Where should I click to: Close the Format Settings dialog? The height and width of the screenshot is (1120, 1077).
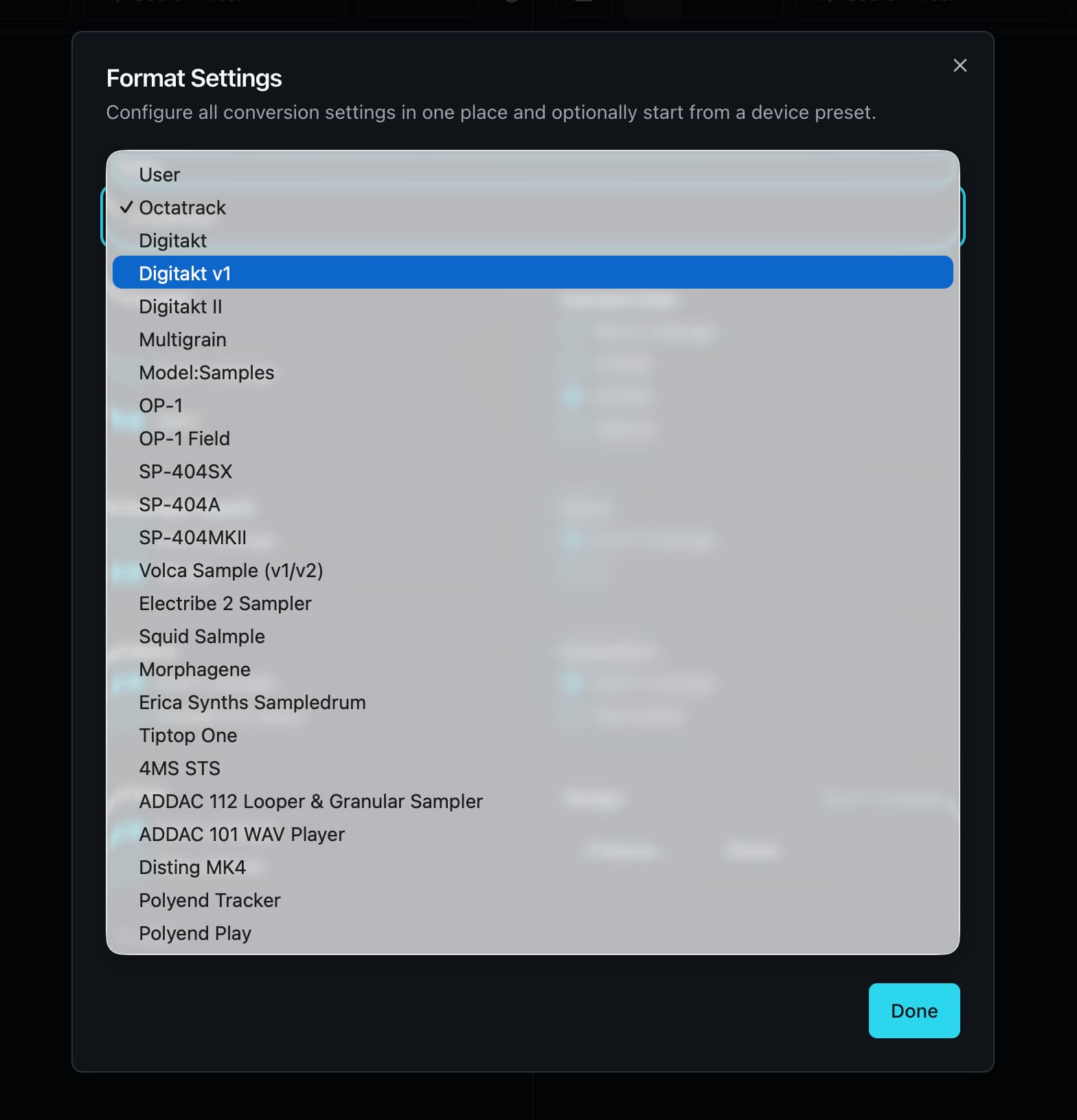pyautogui.click(x=960, y=65)
